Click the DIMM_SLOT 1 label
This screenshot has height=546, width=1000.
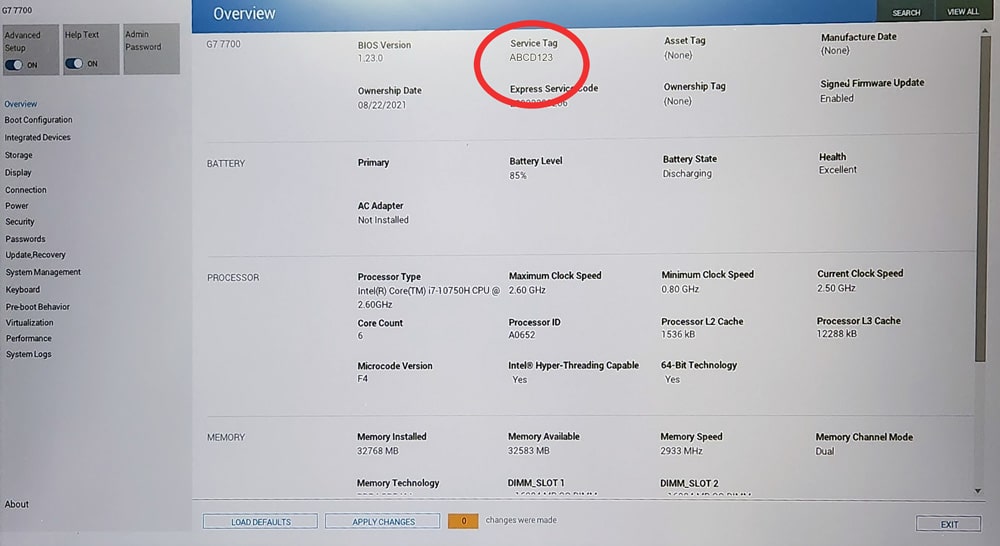click(536, 483)
